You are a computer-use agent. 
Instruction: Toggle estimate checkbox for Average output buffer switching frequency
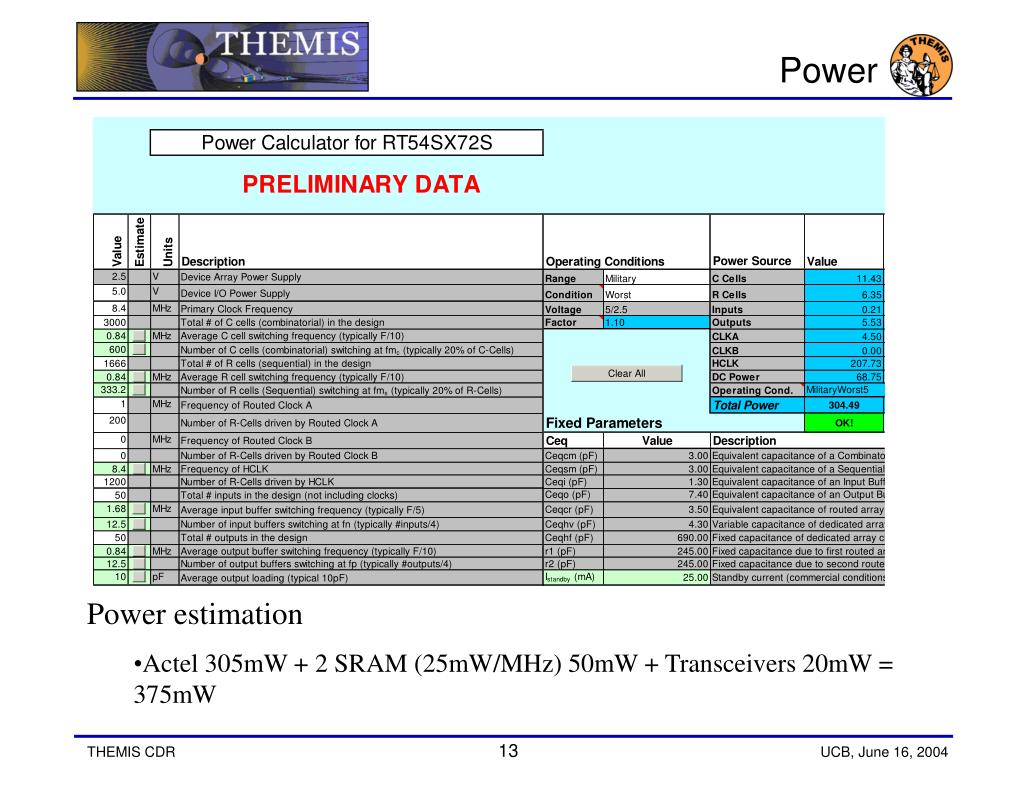click(x=139, y=551)
